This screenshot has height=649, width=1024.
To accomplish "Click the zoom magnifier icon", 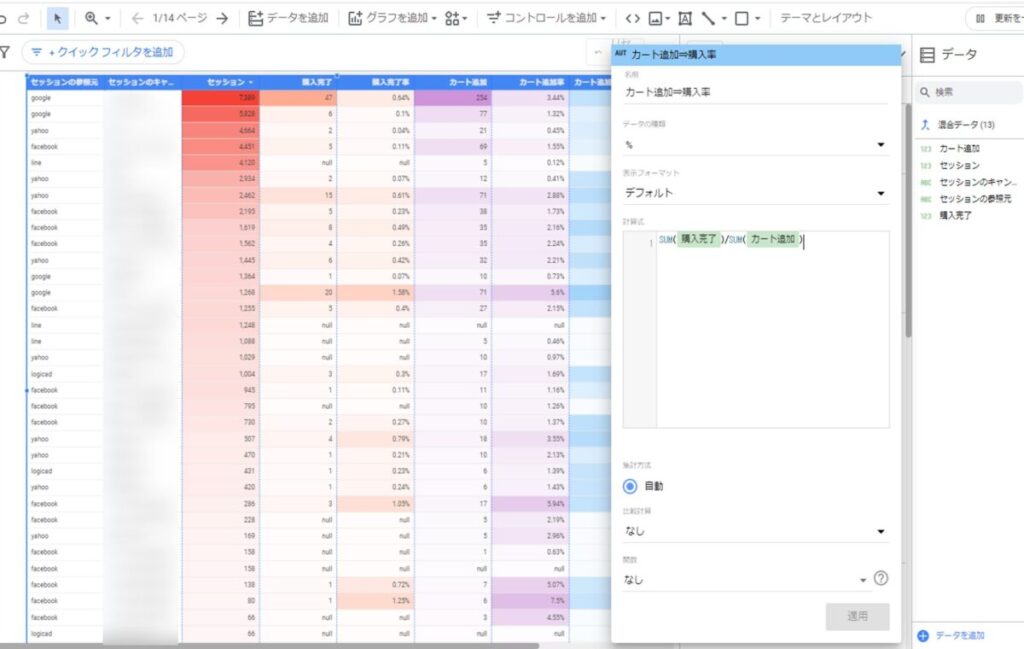I will pos(92,18).
